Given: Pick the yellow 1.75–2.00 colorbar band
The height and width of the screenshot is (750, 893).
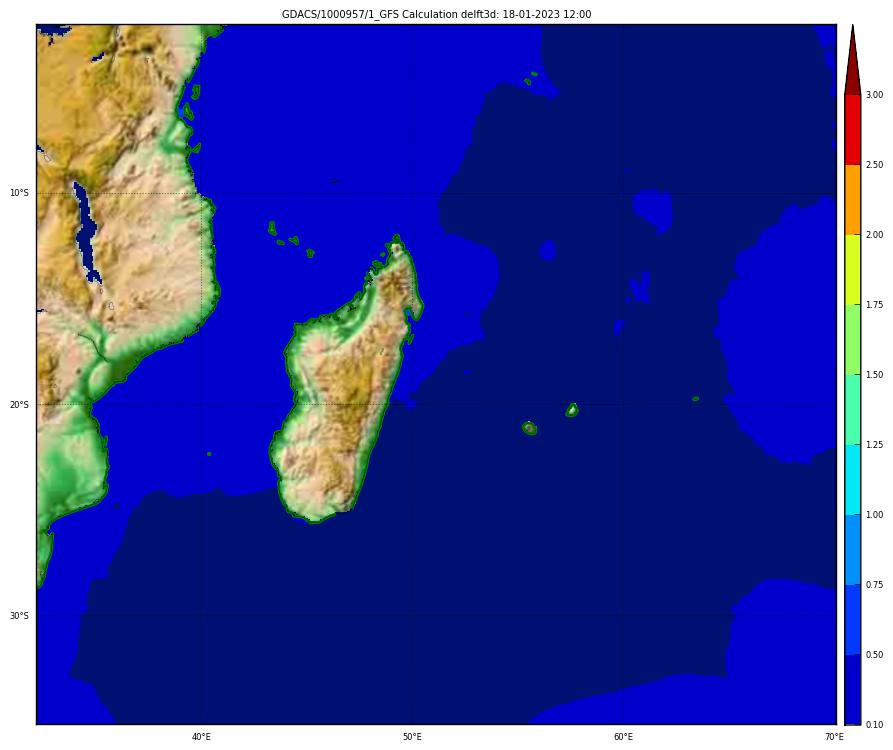Looking at the screenshot, I should pyautogui.click(x=852, y=270).
